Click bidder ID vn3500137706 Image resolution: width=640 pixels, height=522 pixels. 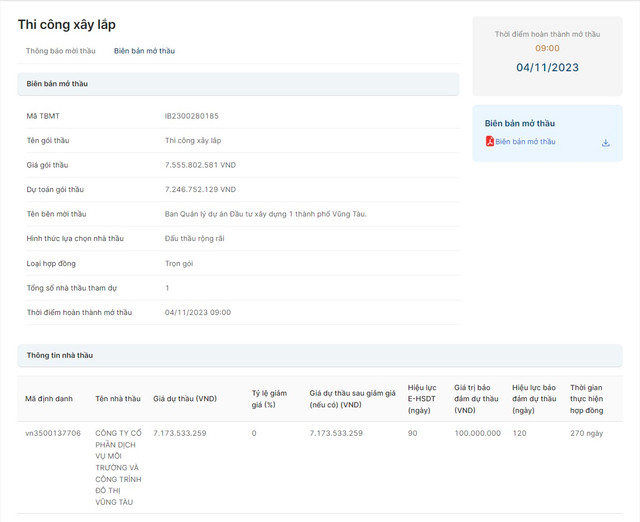tap(53, 433)
